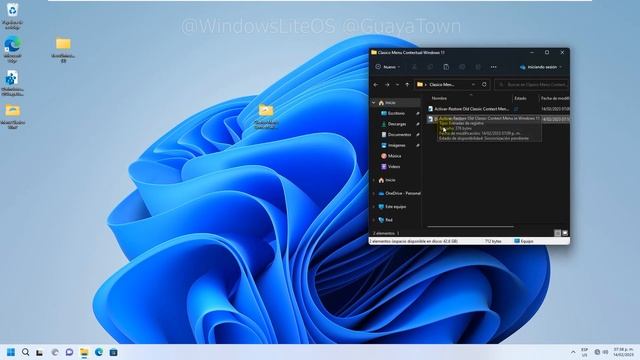640x360 pixels.
Task: Open Task View from the taskbar
Action: 40,352
